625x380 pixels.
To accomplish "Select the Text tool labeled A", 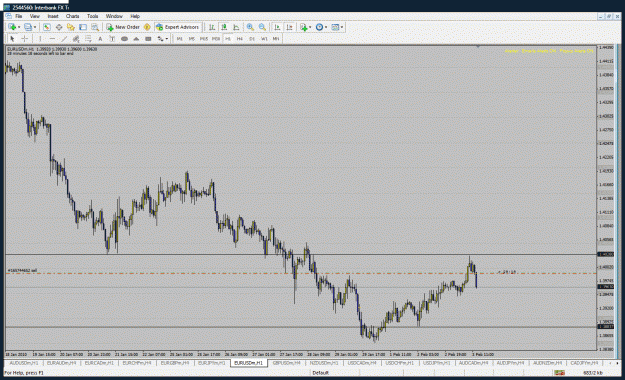I will tap(100, 39).
